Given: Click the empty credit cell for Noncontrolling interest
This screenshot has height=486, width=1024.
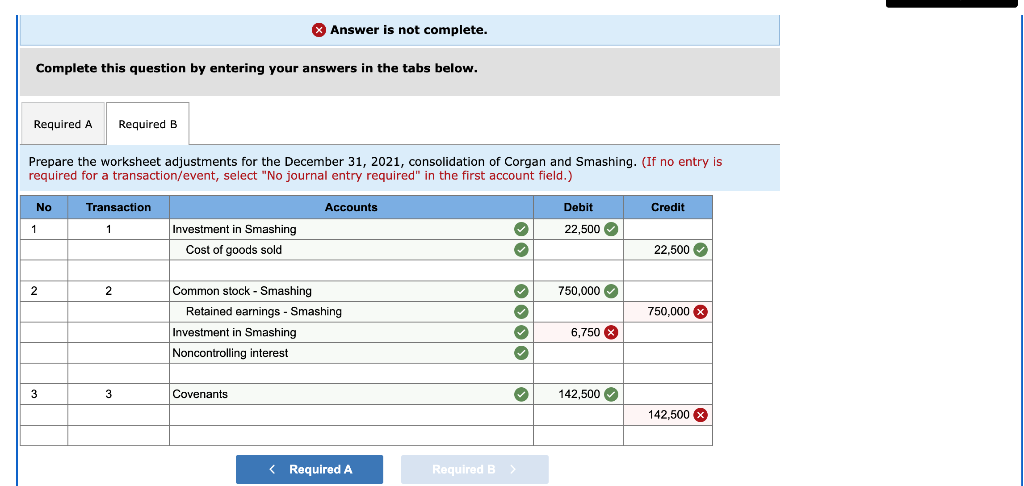Looking at the screenshot, I should (668, 353).
